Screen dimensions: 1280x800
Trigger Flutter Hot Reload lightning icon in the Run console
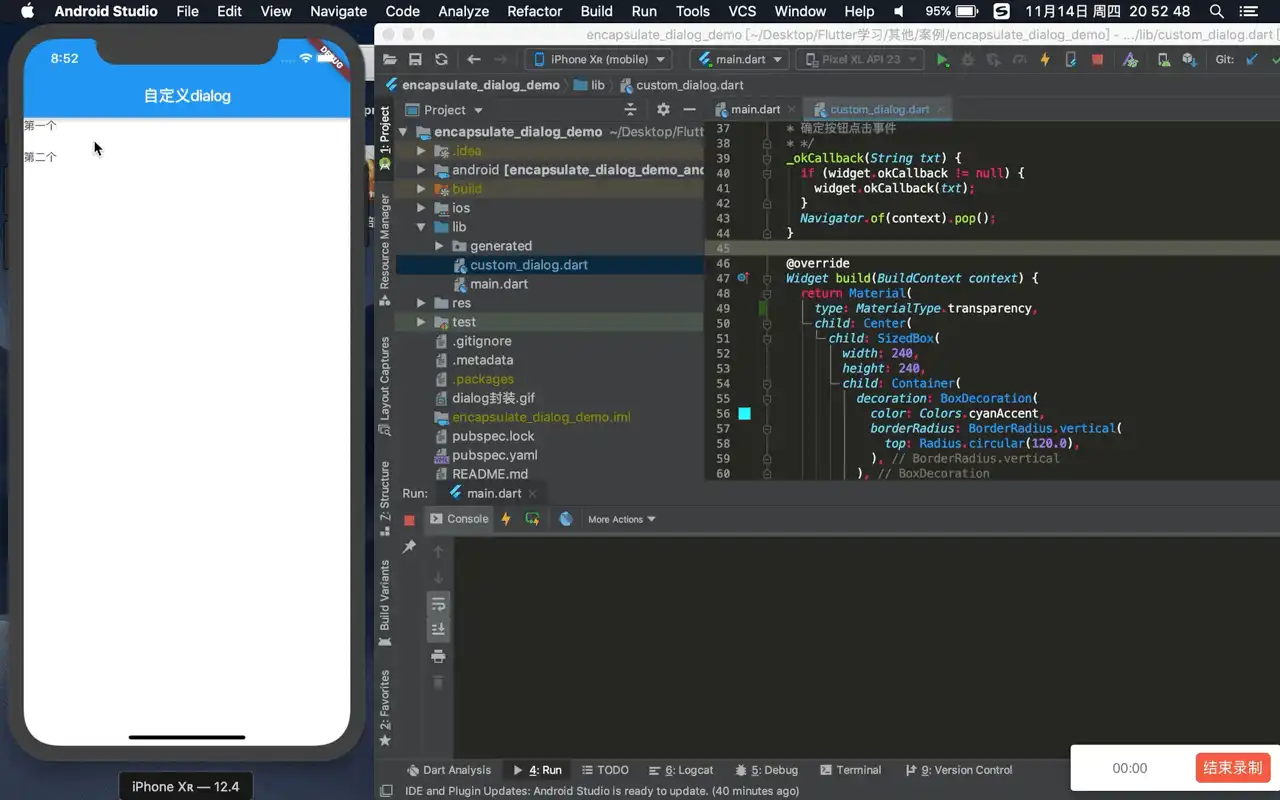506,519
